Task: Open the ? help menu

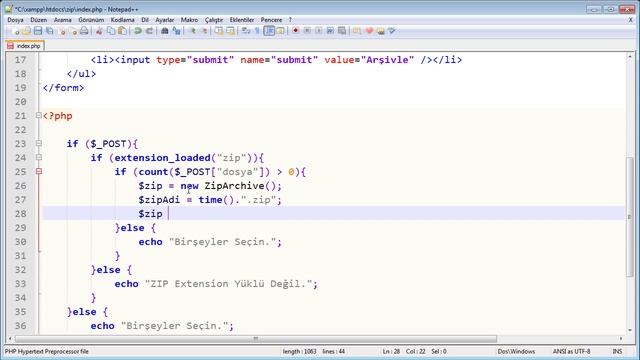Action: point(290,20)
